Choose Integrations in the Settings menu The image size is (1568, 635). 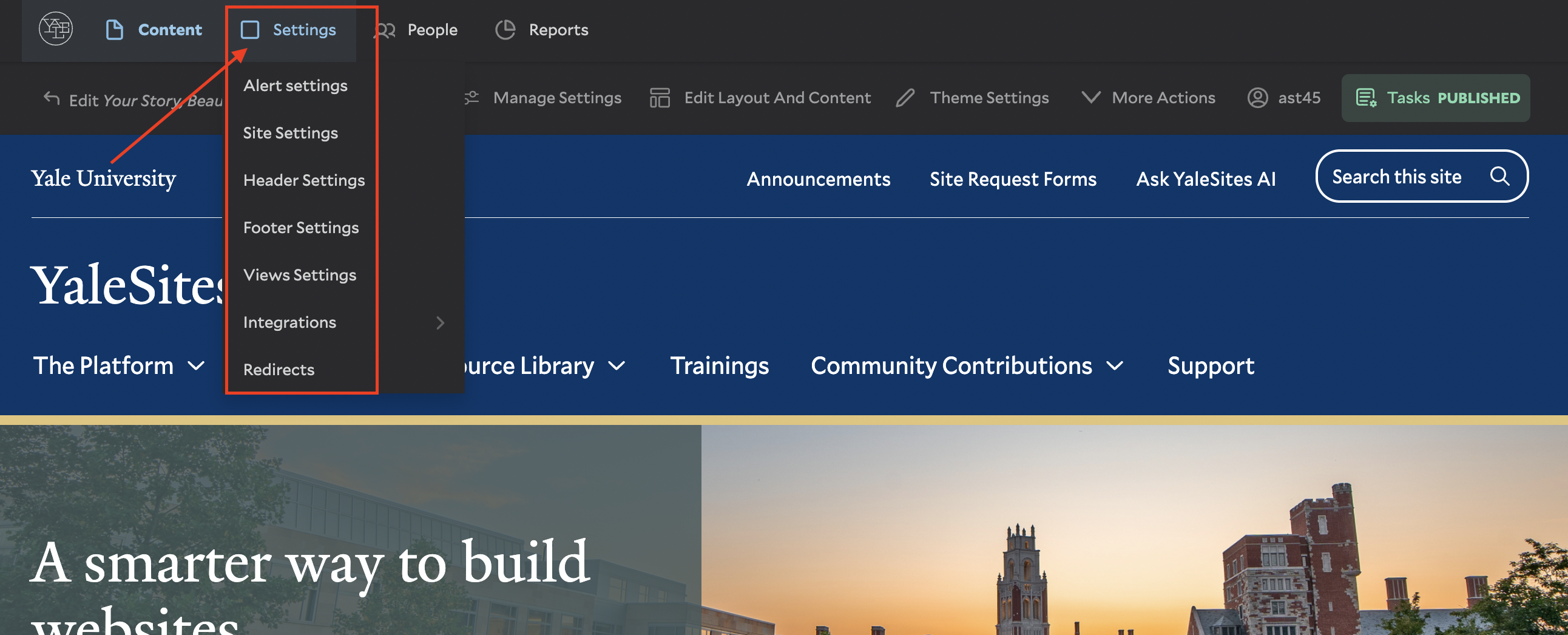pyautogui.click(x=289, y=323)
